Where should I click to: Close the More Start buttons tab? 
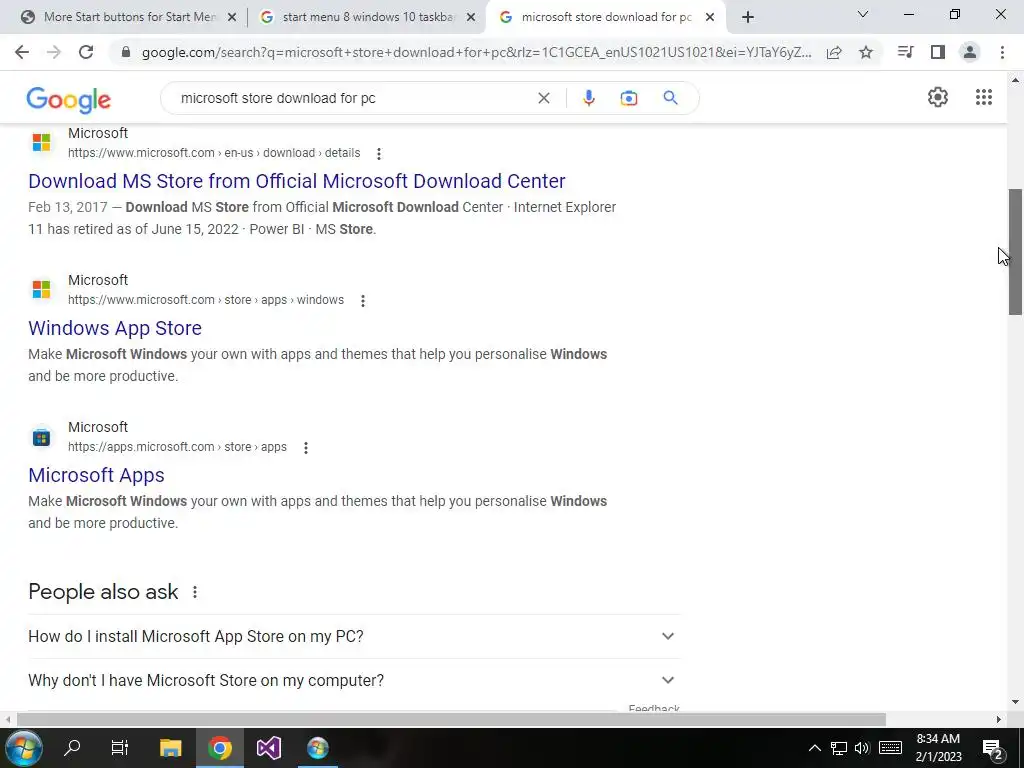[232, 18]
